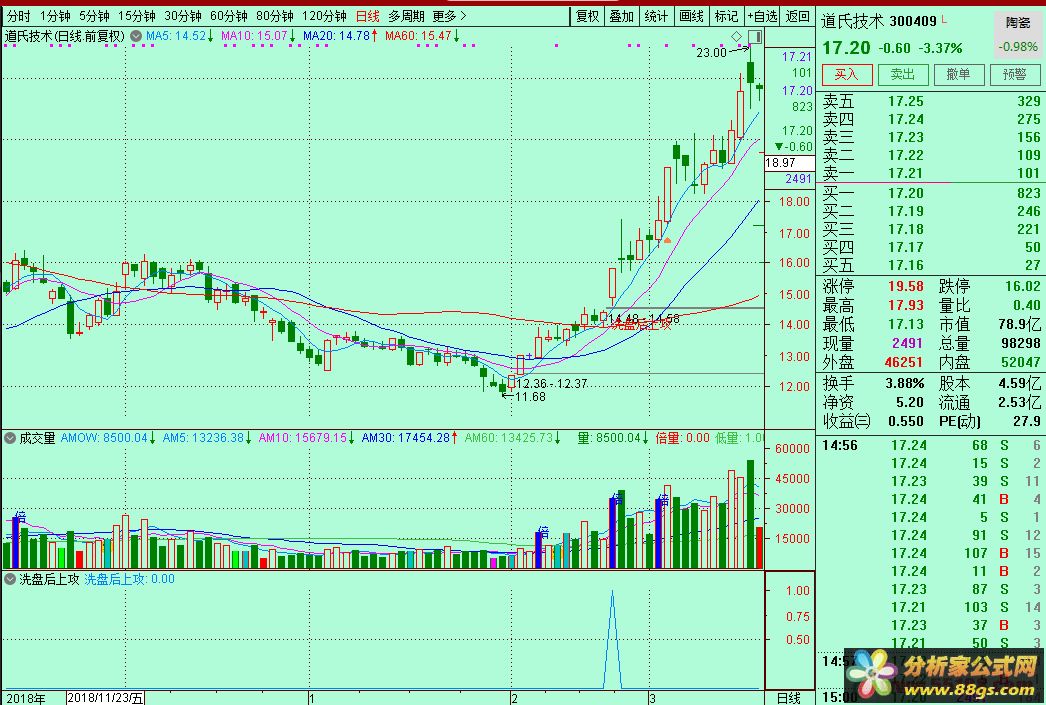Click the 23.00 high price annotation
The width and height of the screenshot is (1046, 705).
[x=711, y=53]
